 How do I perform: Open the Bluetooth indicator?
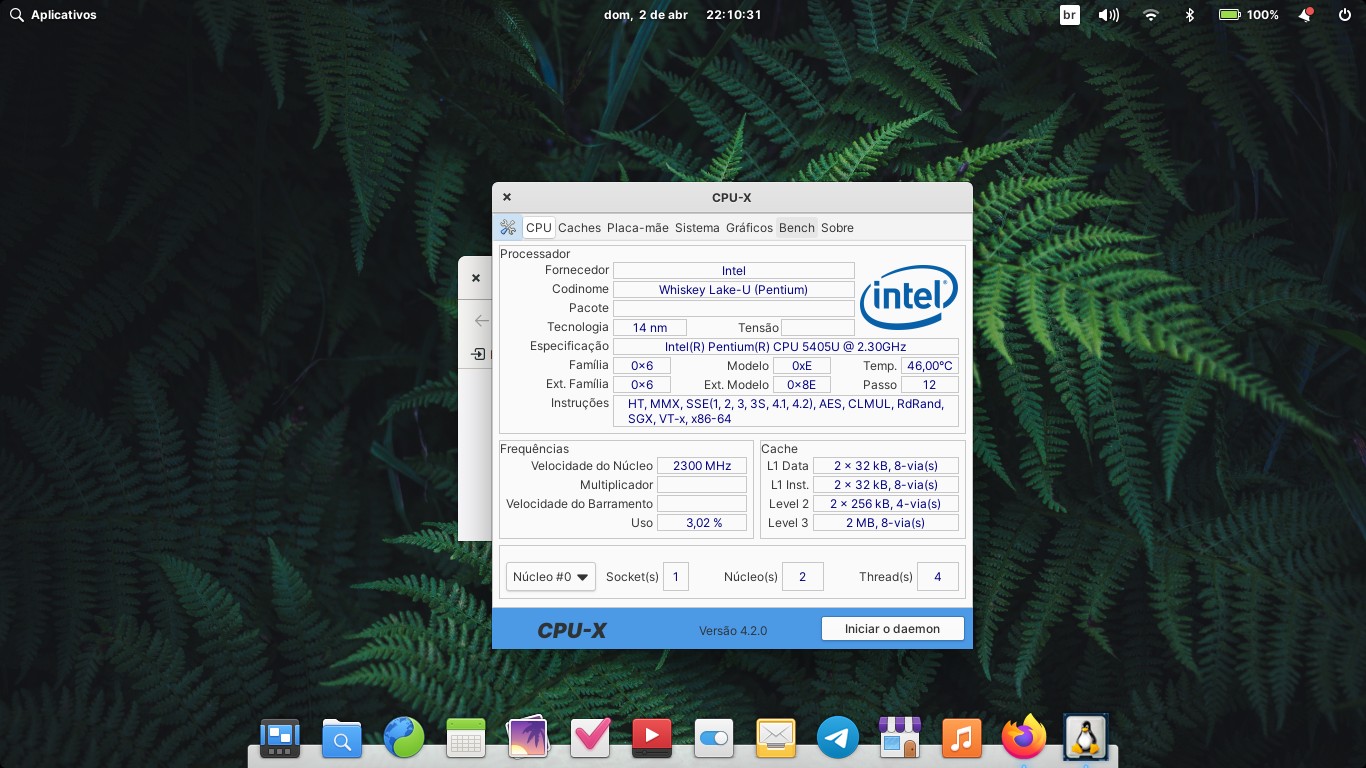pyautogui.click(x=1190, y=15)
